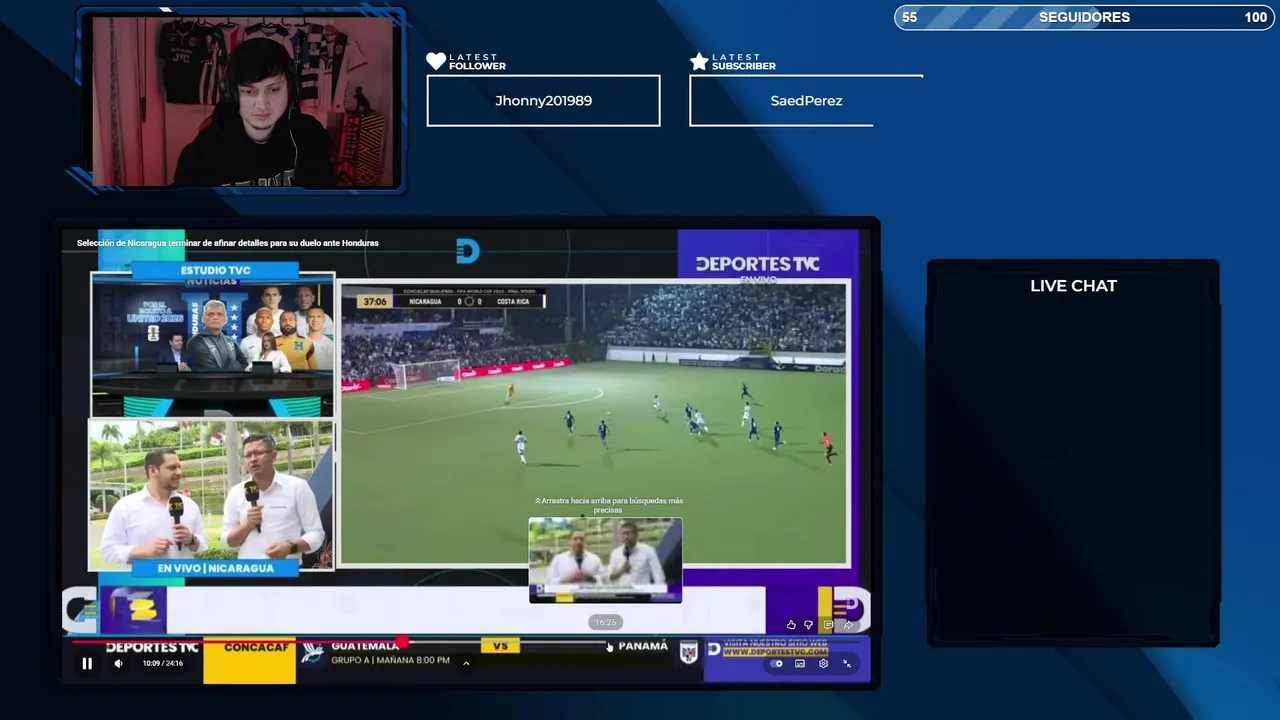The image size is (1280, 720).
Task: Click the 10:09 / 24:16 time display
Action: [x=162, y=663]
